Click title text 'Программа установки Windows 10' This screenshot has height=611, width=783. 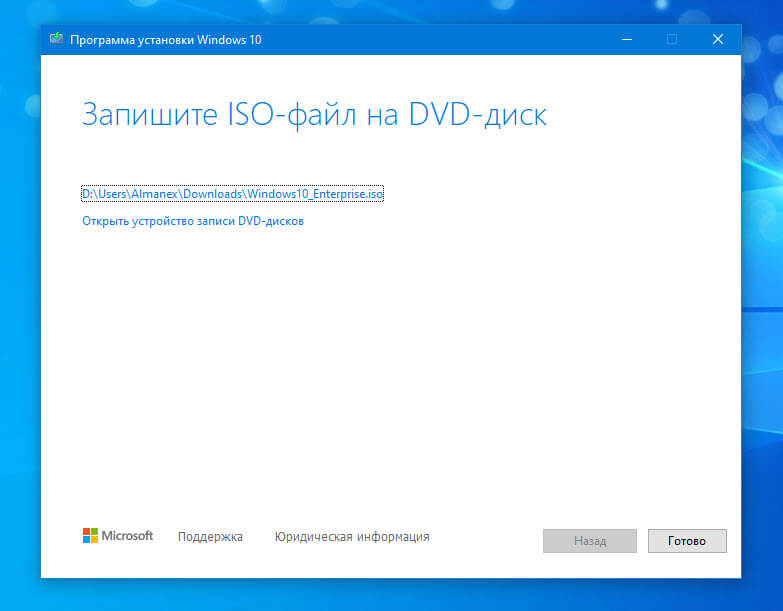coord(166,40)
